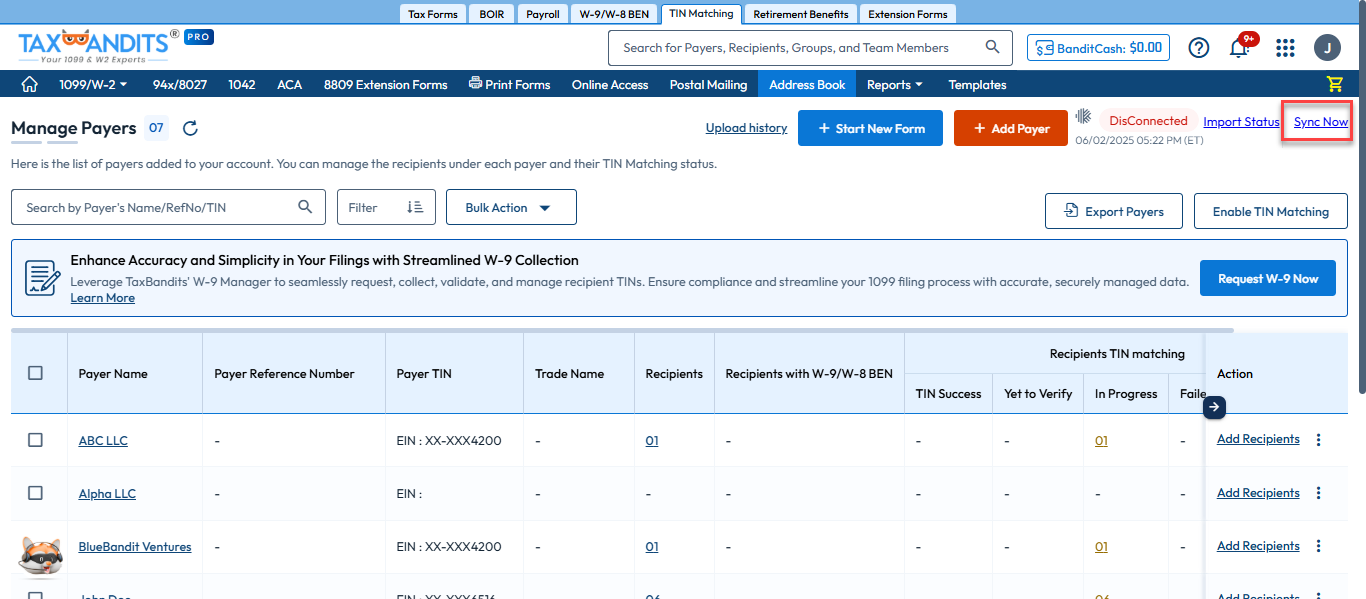Switch to the Retirement Benefits tab
Screen dimensions: 1366x599
tap(801, 14)
